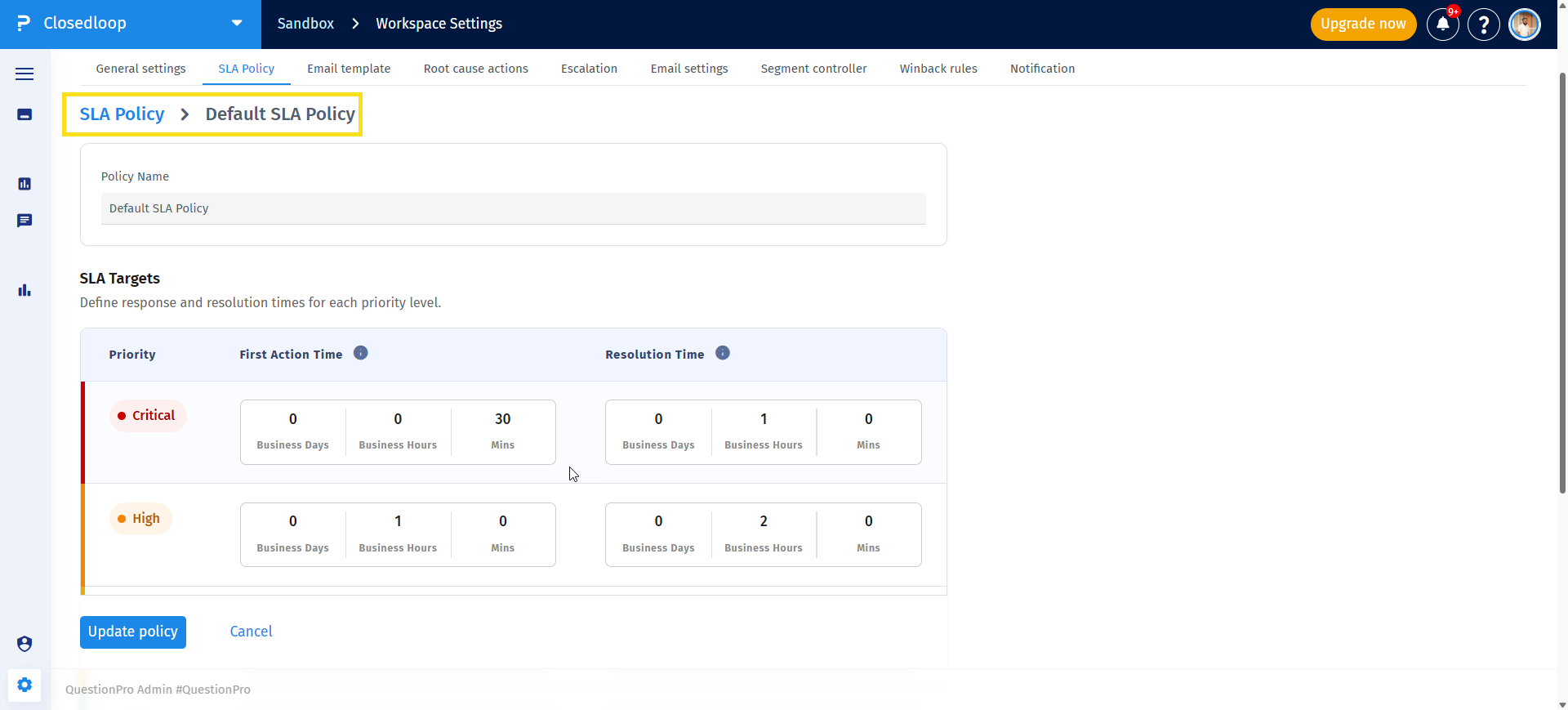Click the Upgrade now button
The height and width of the screenshot is (710, 1568).
1363,25
